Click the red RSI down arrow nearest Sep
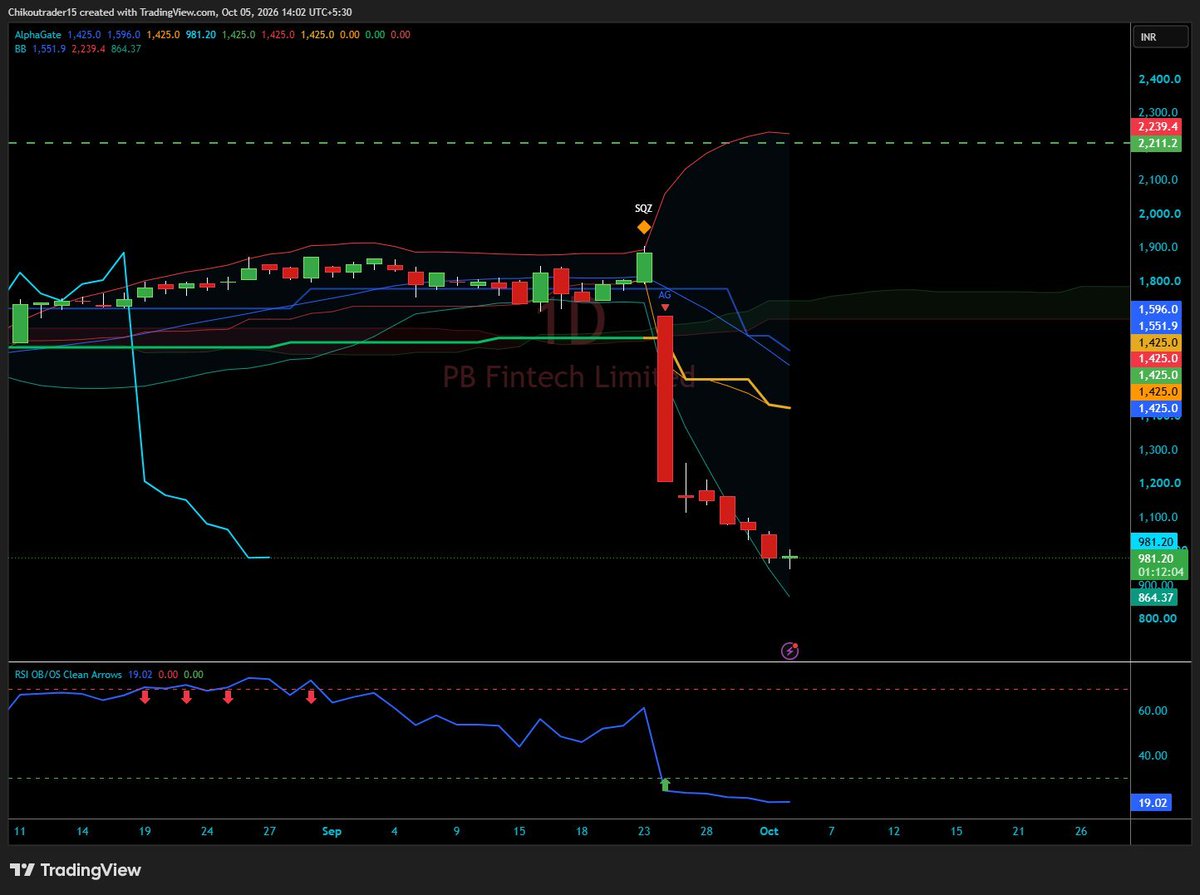The width and height of the screenshot is (1200, 895). click(x=311, y=696)
